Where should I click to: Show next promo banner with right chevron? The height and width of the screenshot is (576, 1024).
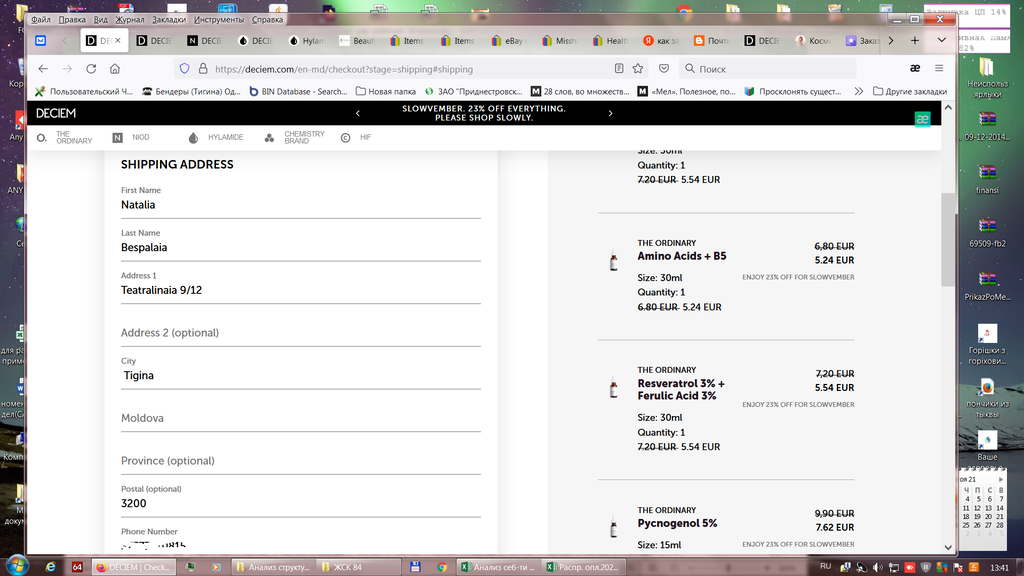pyautogui.click(x=610, y=113)
